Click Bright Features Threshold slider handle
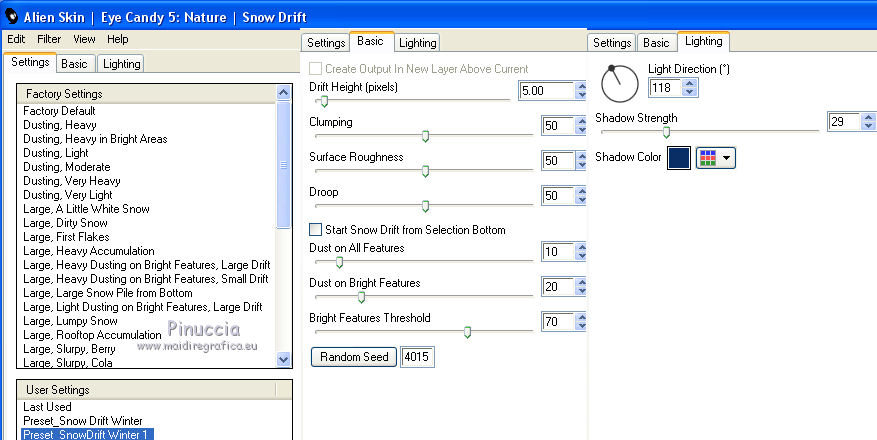The width and height of the screenshot is (877, 440). (467, 332)
